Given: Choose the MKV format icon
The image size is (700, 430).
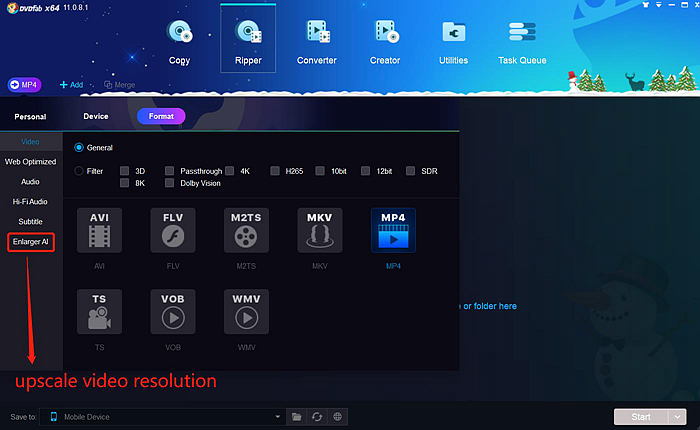Looking at the screenshot, I should tap(320, 230).
